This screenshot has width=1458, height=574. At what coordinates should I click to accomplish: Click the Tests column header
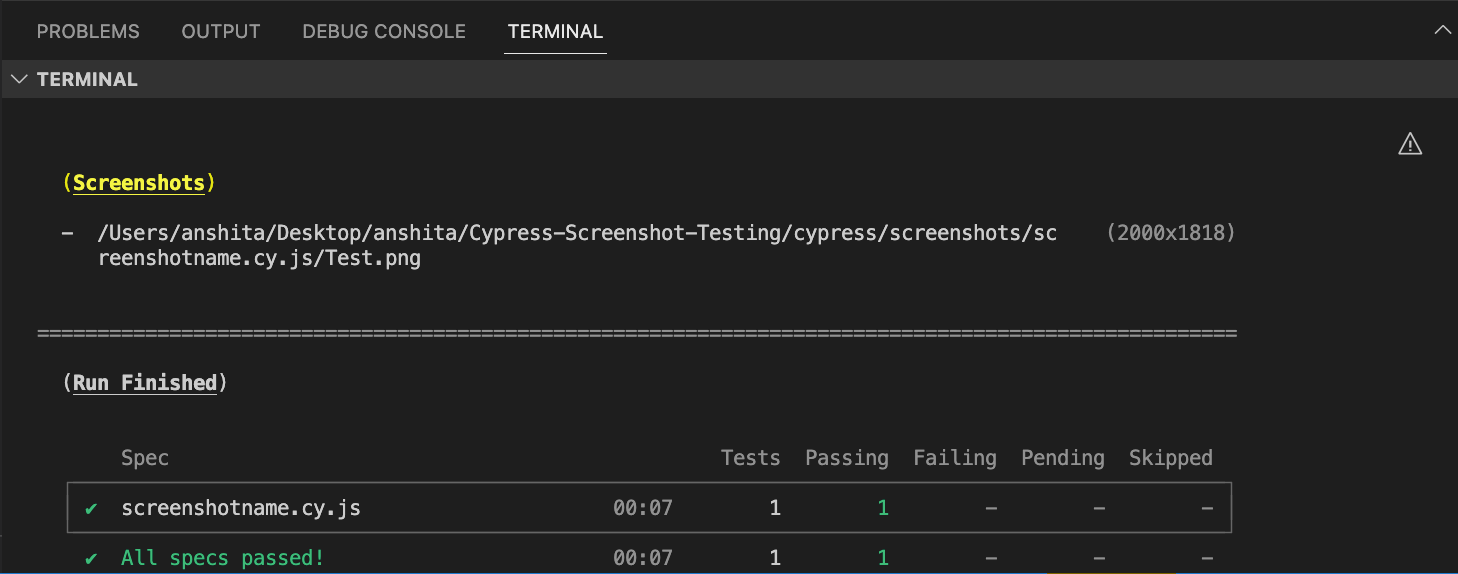pos(750,458)
